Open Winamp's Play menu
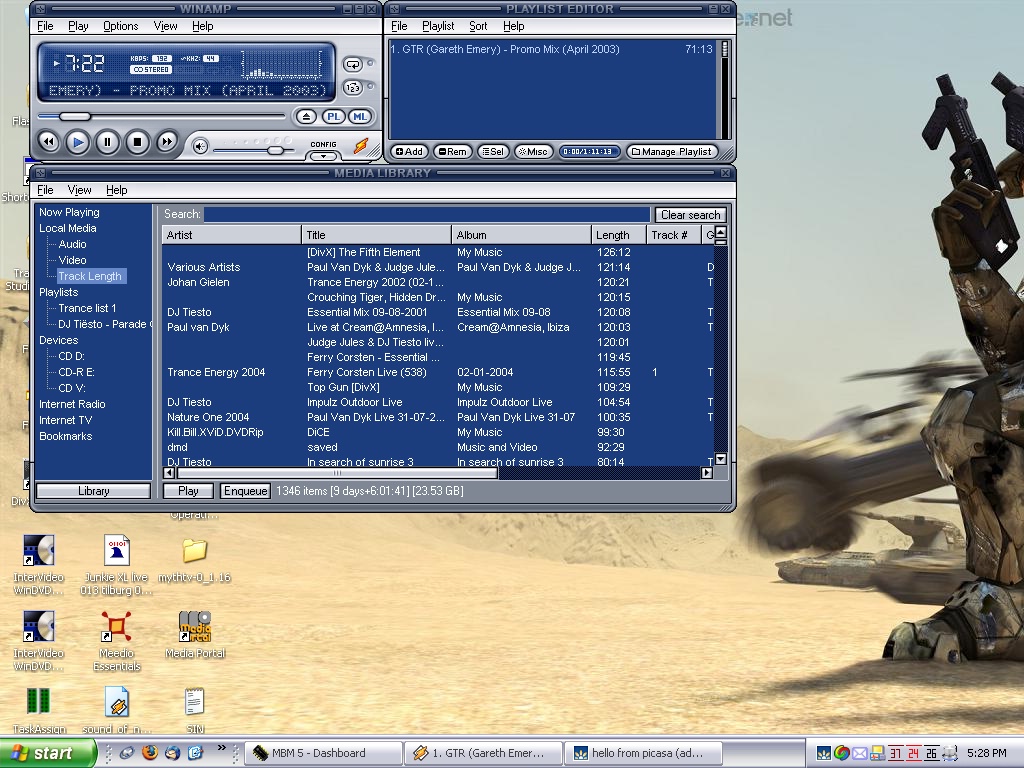Viewport: 1024px width, 768px height. [x=78, y=26]
